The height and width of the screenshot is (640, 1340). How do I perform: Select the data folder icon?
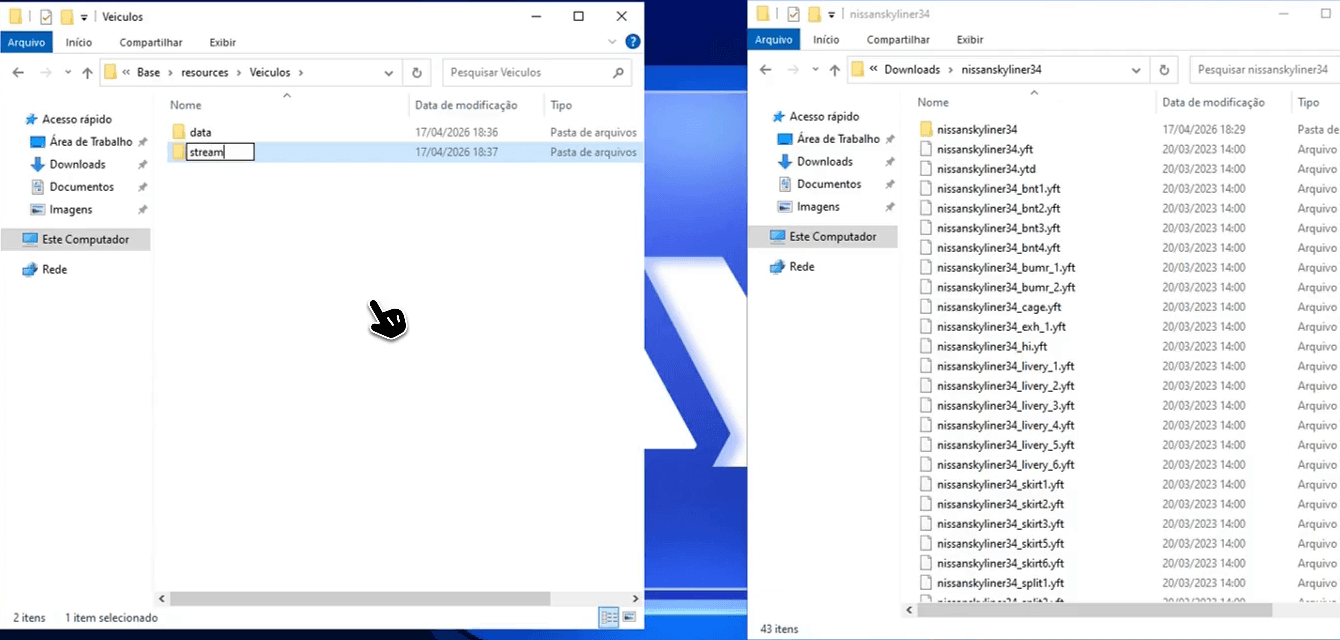point(179,132)
